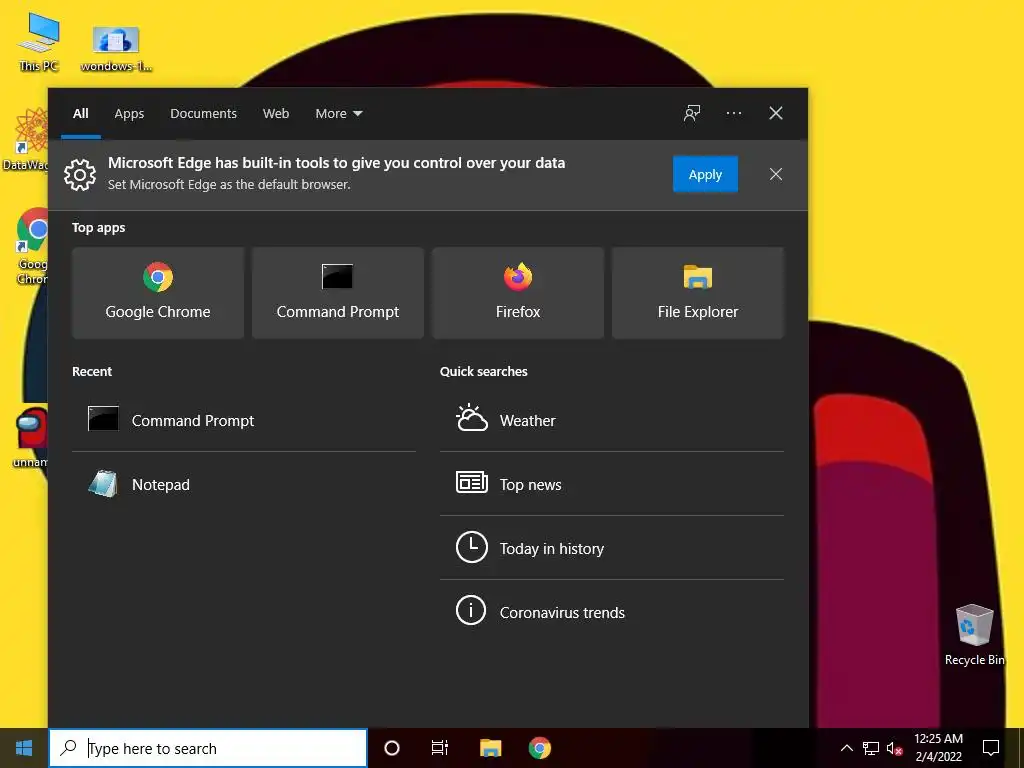The image size is (1024, 768).
Task: Click the Show desktop sliver
Action: pyautogui.click(x=1020, y=748)
